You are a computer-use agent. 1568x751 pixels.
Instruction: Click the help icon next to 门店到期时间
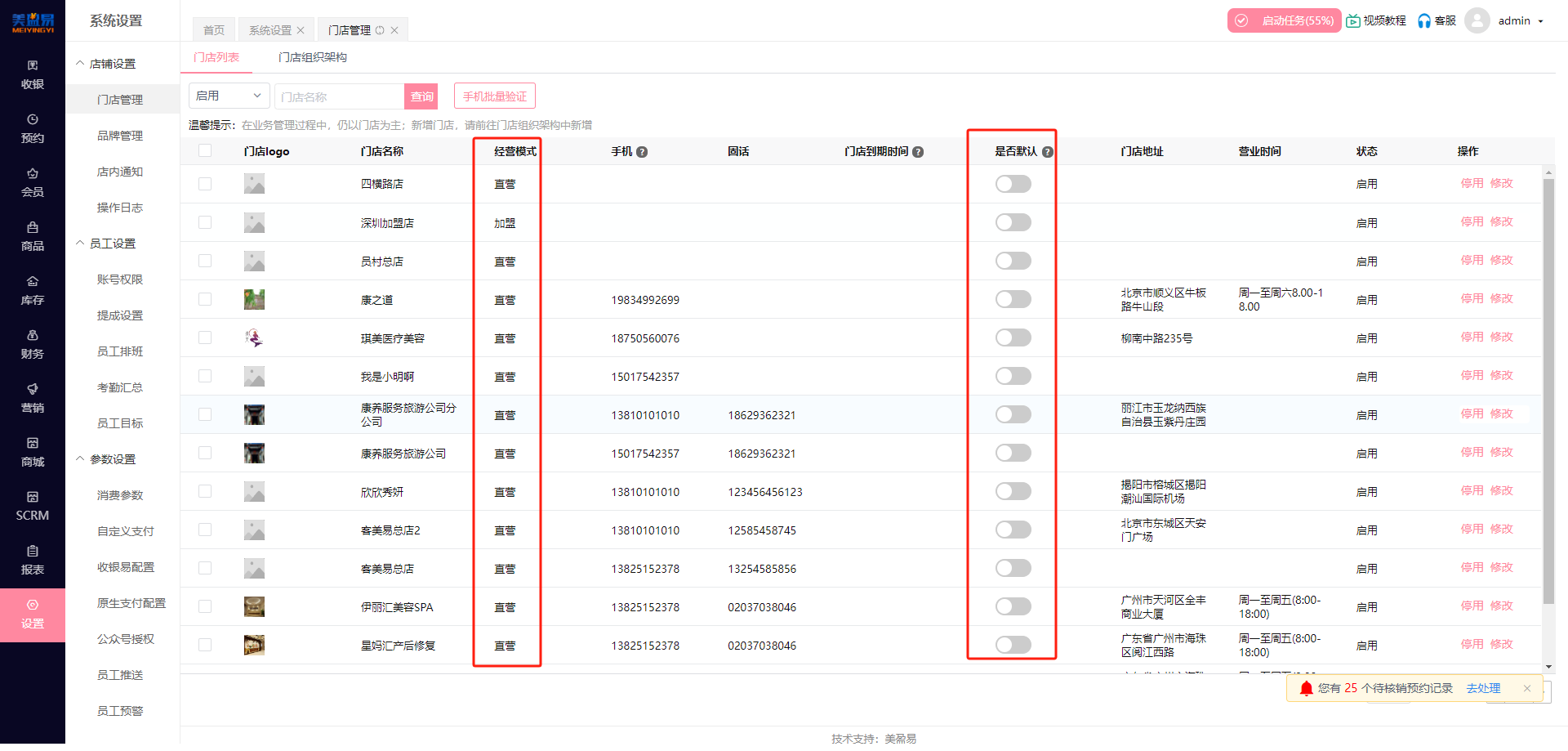(x=918, y=152)
